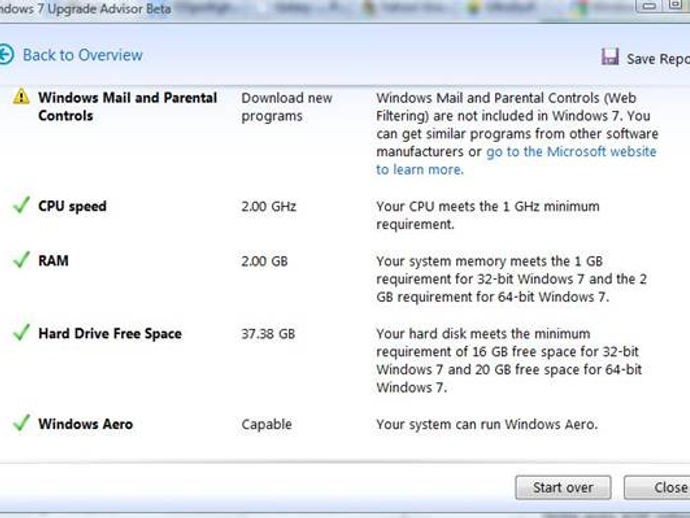Click the Start over button
Image resolution: width=690 pixels, height=518 pixels.
tap(563, 487)
